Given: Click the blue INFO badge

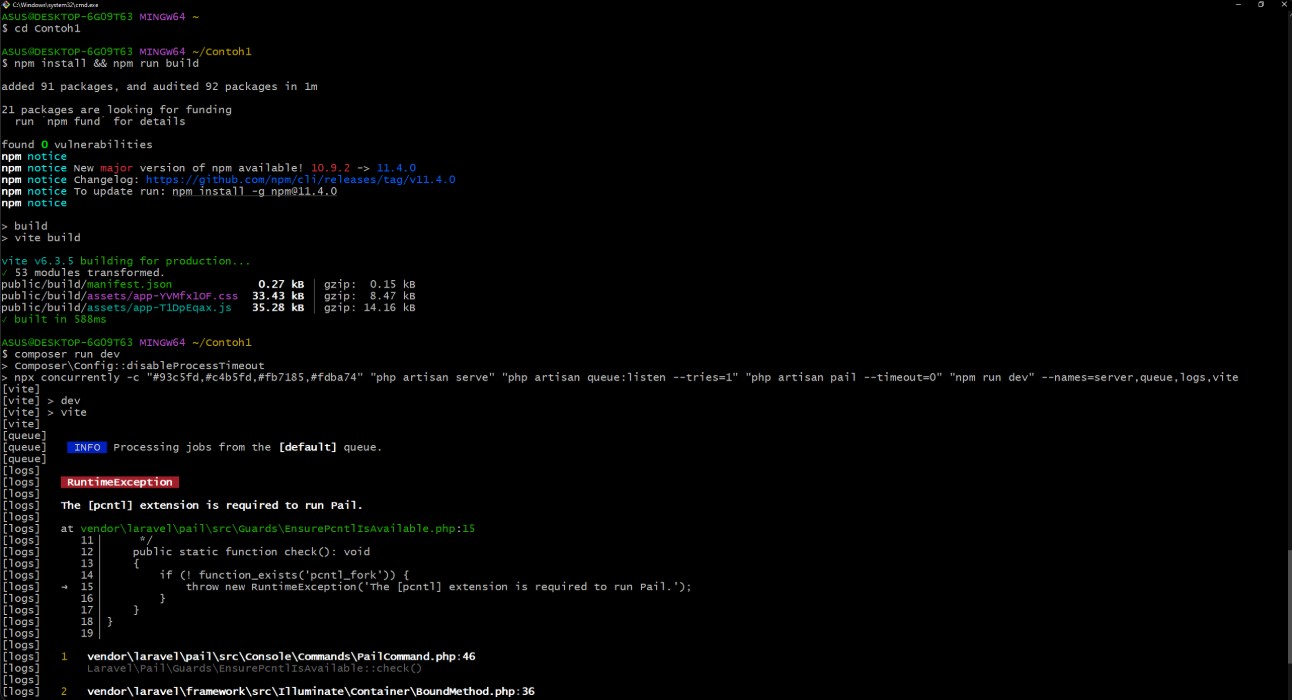Looking at the screenshot, I should point(87,447).
